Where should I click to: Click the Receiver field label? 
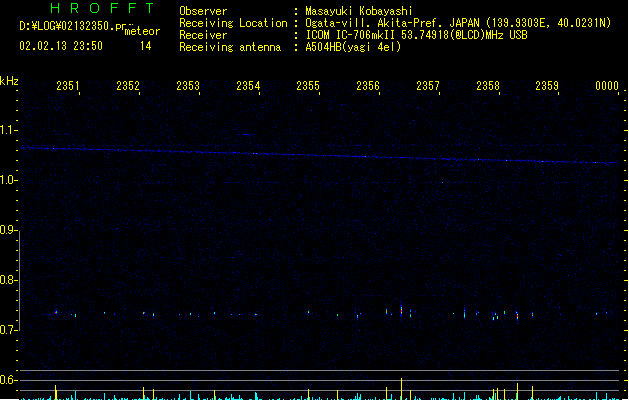203,35
